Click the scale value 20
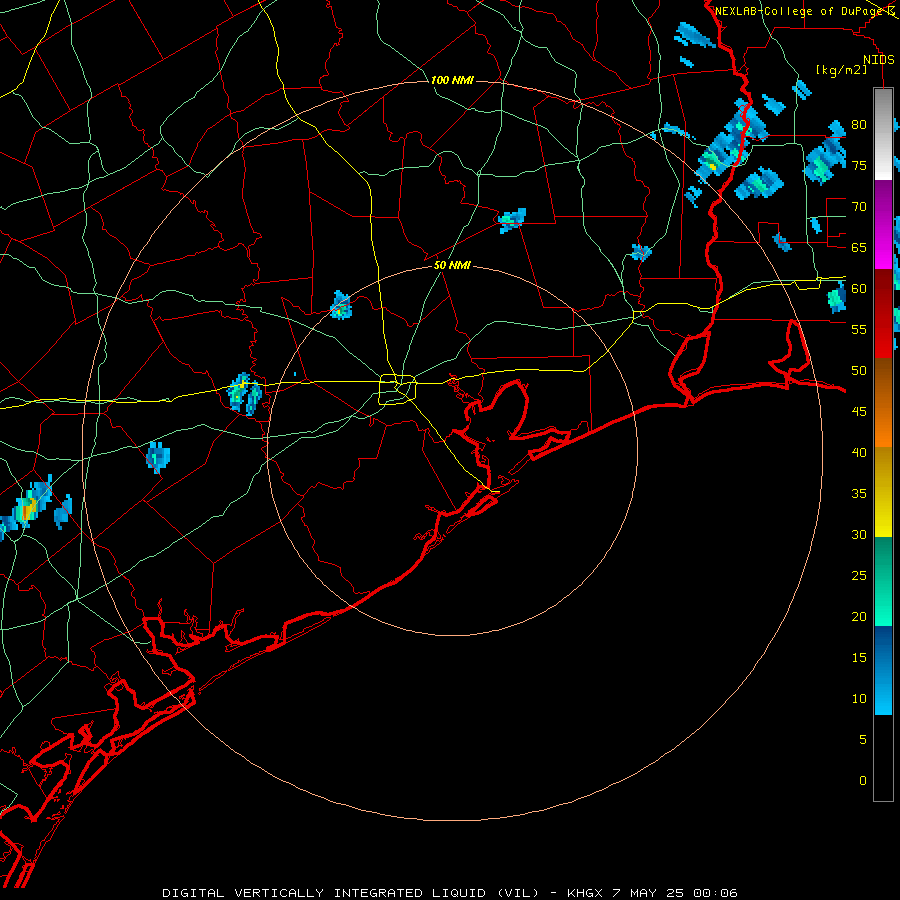Image resolution: width=900 pixels, height=900 pixels. [x=859, y=616]
